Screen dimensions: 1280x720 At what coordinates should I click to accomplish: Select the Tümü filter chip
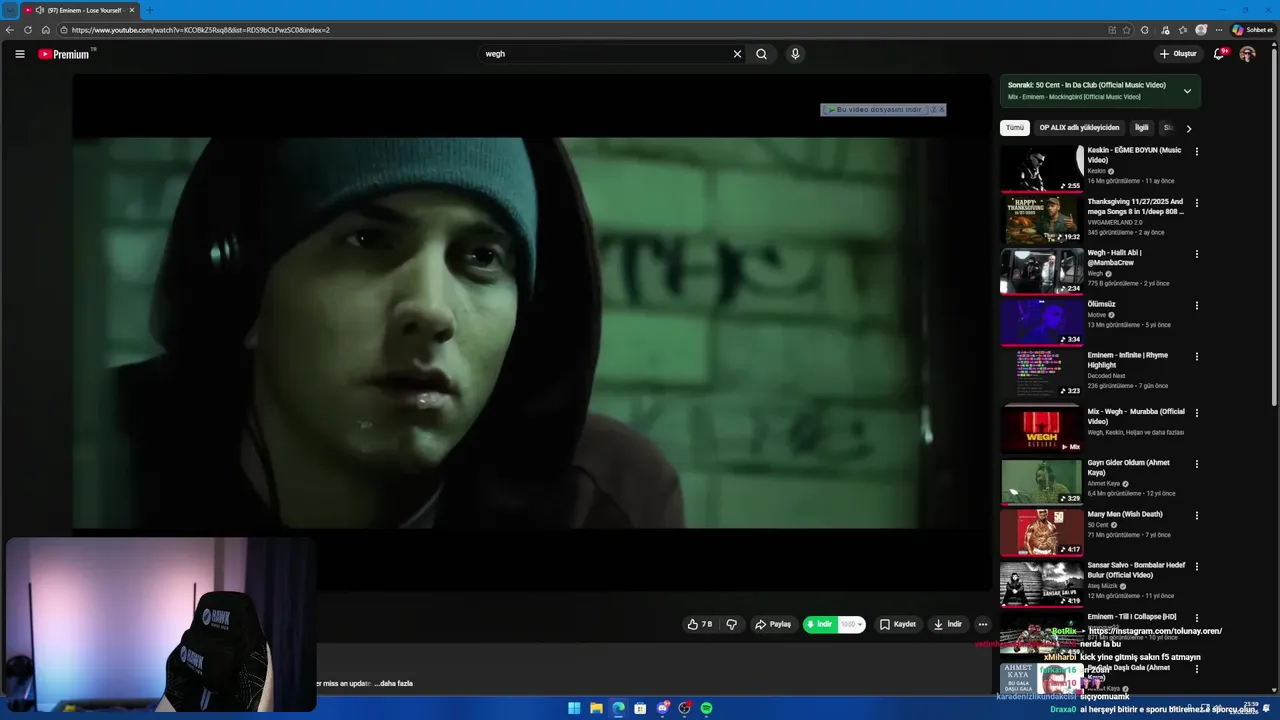(x=1015, y=128)
